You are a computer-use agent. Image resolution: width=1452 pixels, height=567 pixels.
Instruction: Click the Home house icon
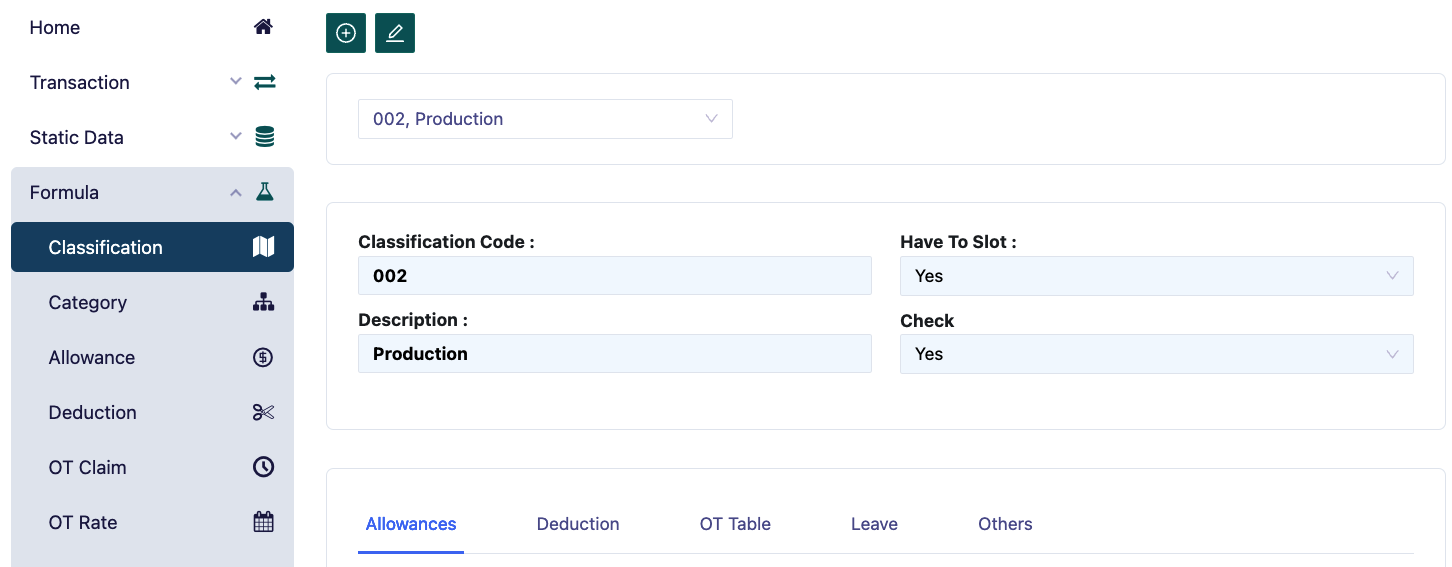[x=263, y=27]
